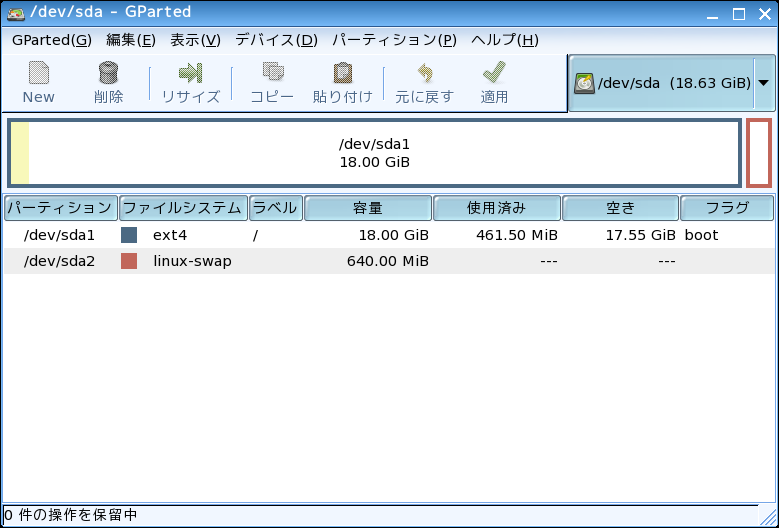This screenshot has width=779, height=528.
Task: Select /dev/sda1 block in disk map
Action: [375, 153]
